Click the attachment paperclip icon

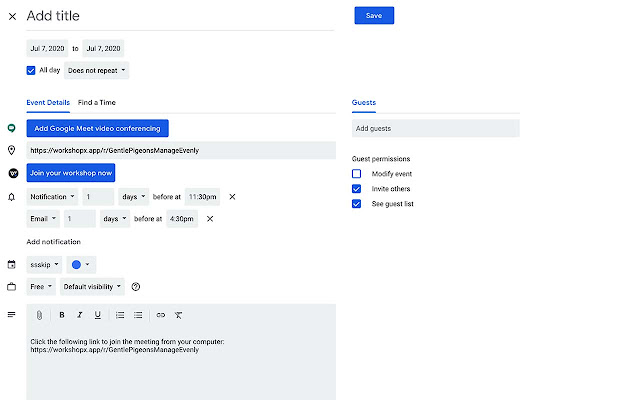[40, 315]
